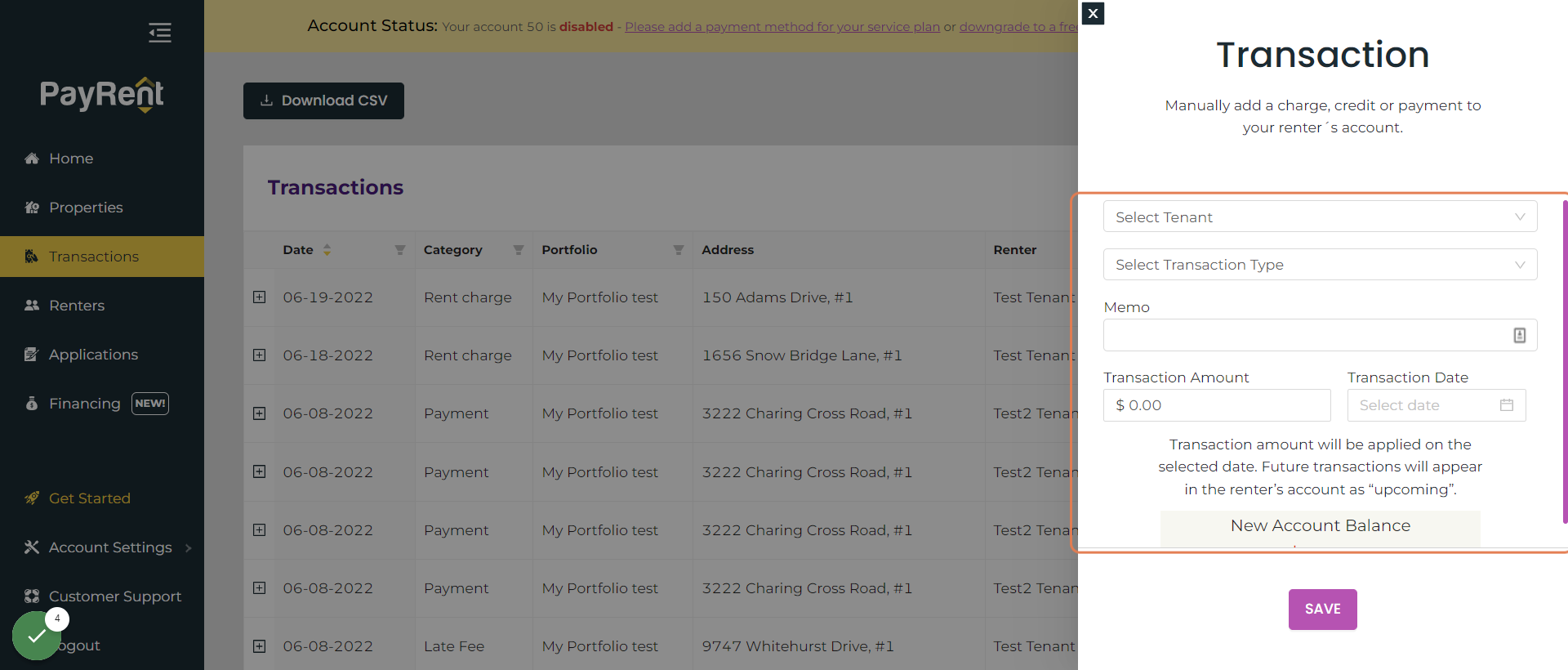The width and height of the screenshot is (1568, 670).
Task: Select Transactions in the sidebar
Action: (102, 257)
